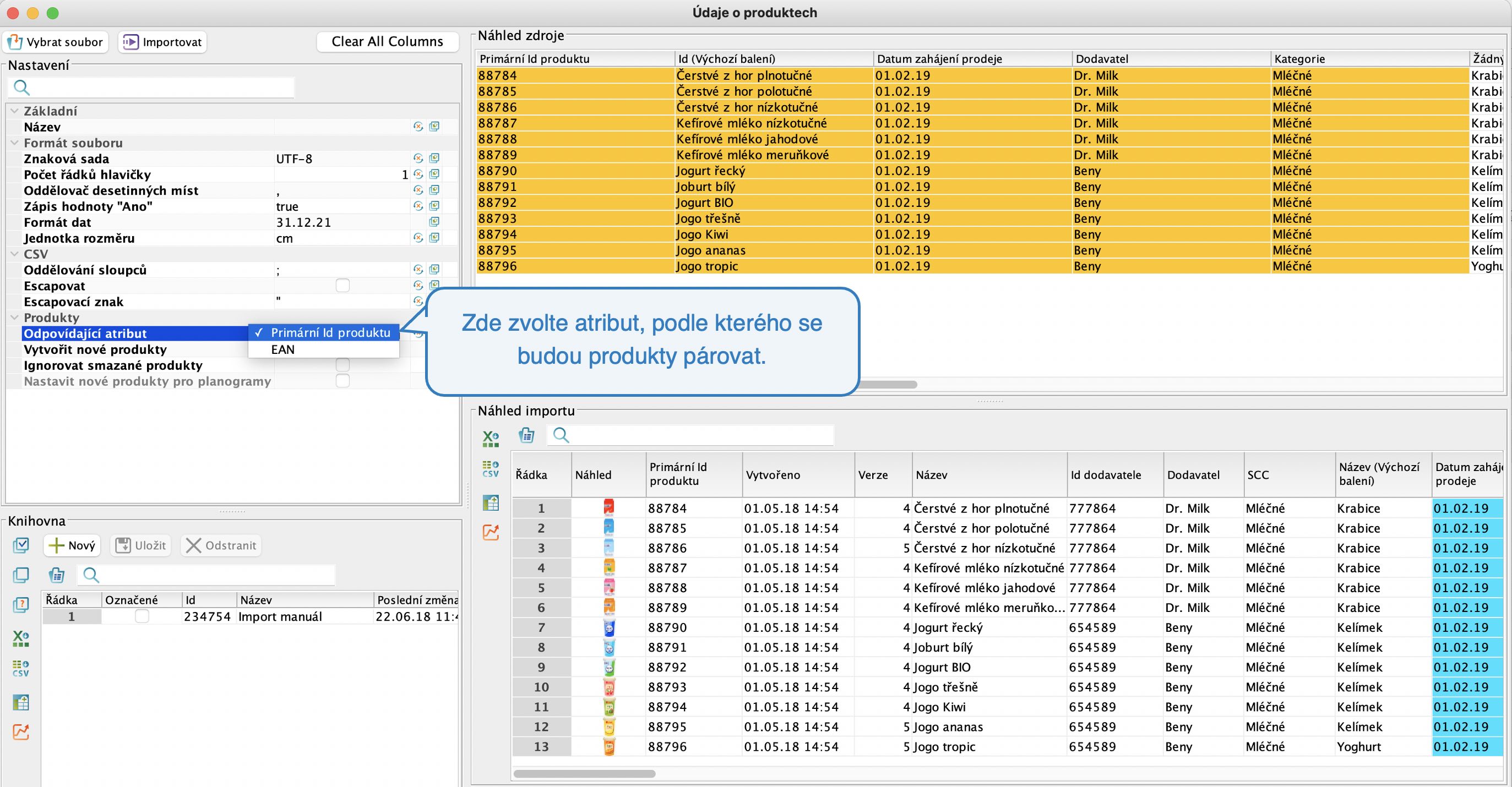Focus the Nastavení search field
Viewport: 1512px width, 787px height.
151,88
